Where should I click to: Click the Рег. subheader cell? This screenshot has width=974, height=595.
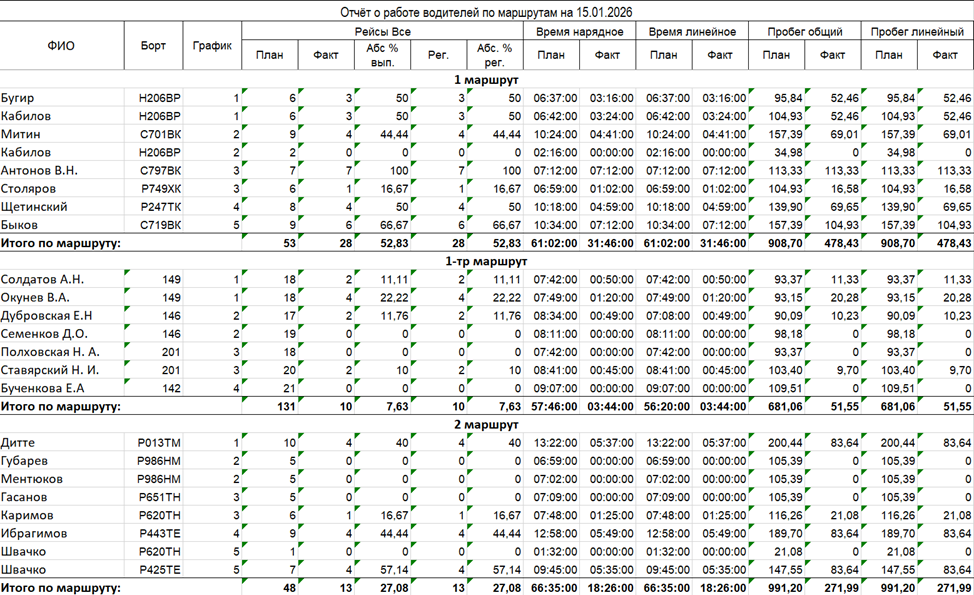[438, 55]
